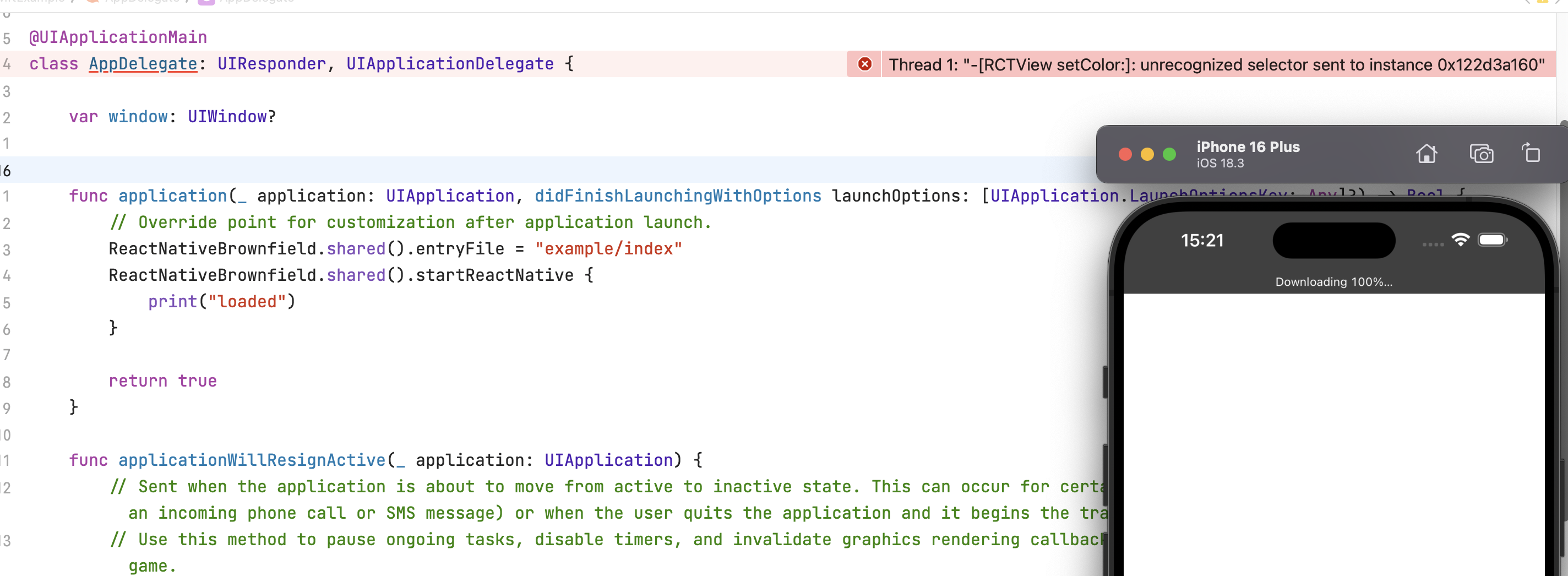
Task: Click the red error icon in the banner
Action: (x=864, y=64)
